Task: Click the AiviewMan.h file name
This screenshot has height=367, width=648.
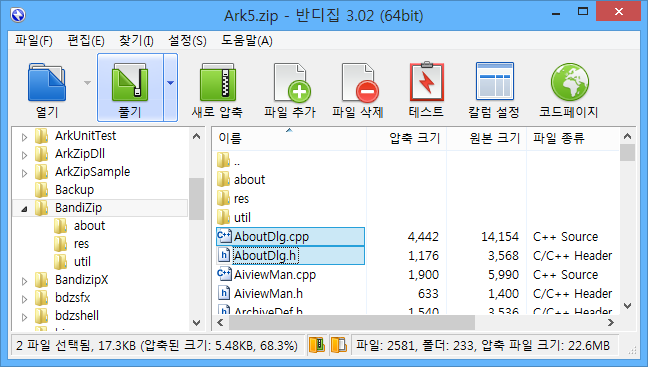Action: click(268, 293)
